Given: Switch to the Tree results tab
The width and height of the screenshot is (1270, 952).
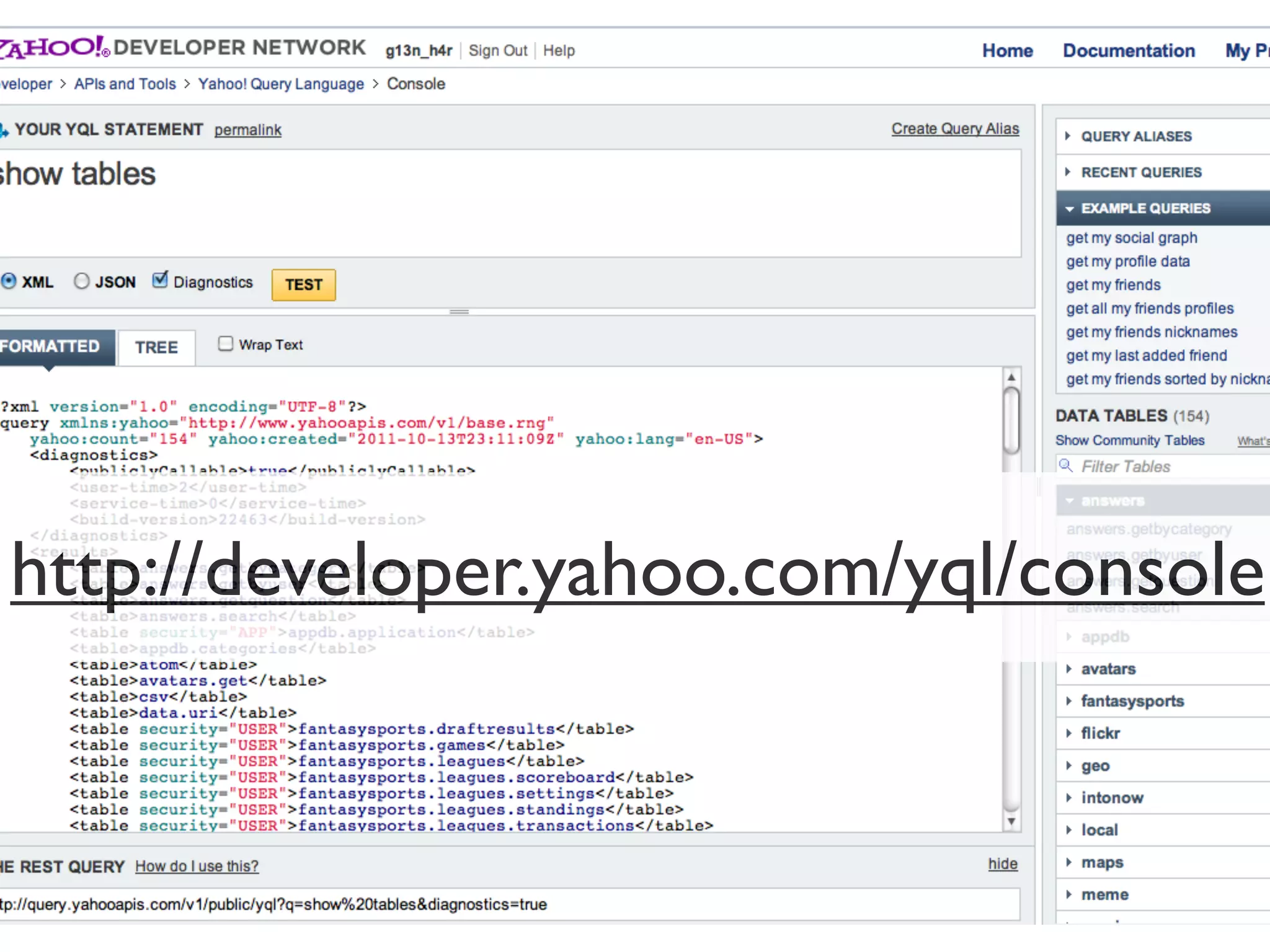Looking at the screenshot, I should pyautogui.click(x=157, y=348).
